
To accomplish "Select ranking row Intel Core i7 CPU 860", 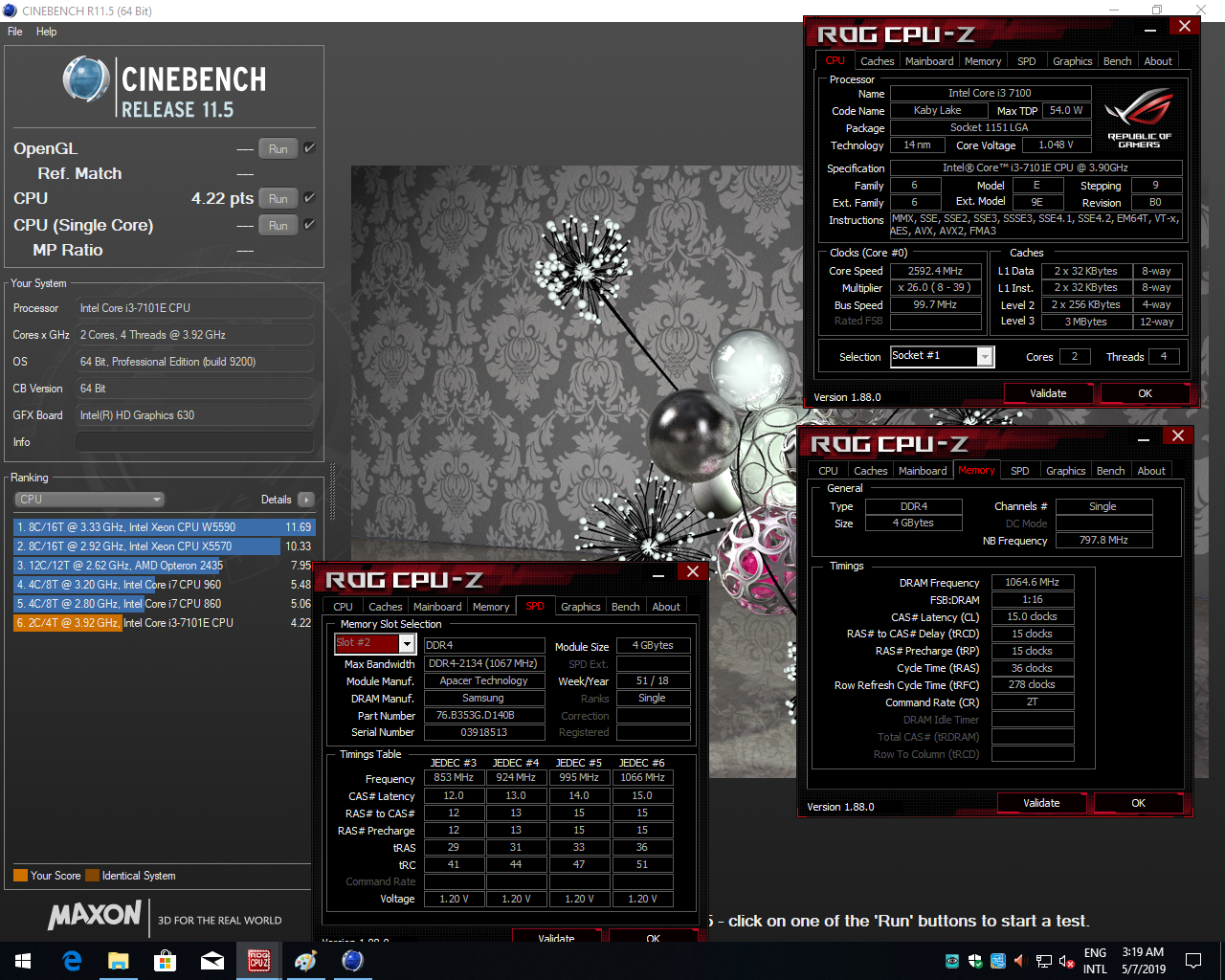I will click(x=163, y=604).
